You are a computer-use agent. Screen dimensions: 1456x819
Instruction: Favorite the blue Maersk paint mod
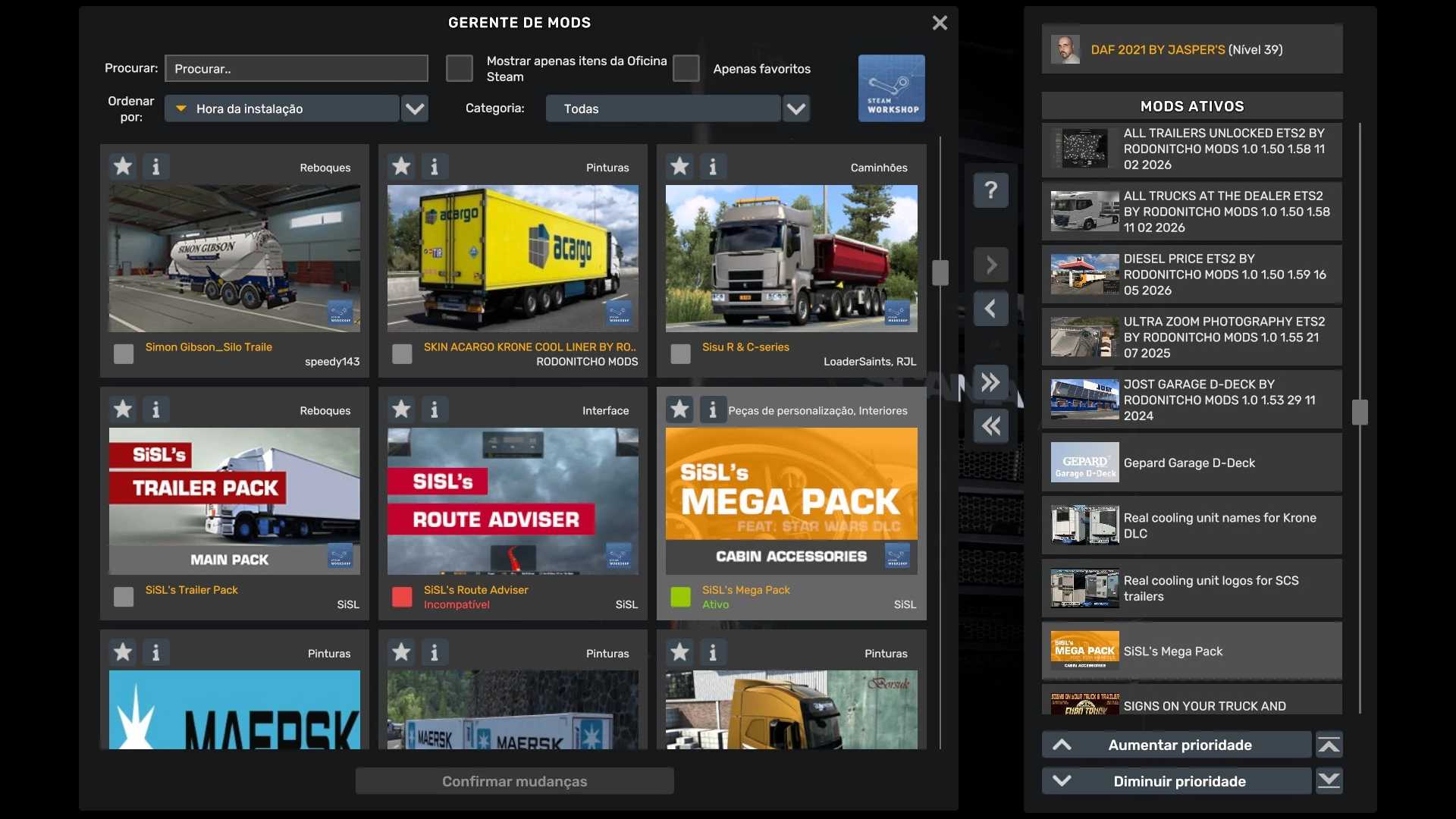pyautogui.click(x=123, y=652)
